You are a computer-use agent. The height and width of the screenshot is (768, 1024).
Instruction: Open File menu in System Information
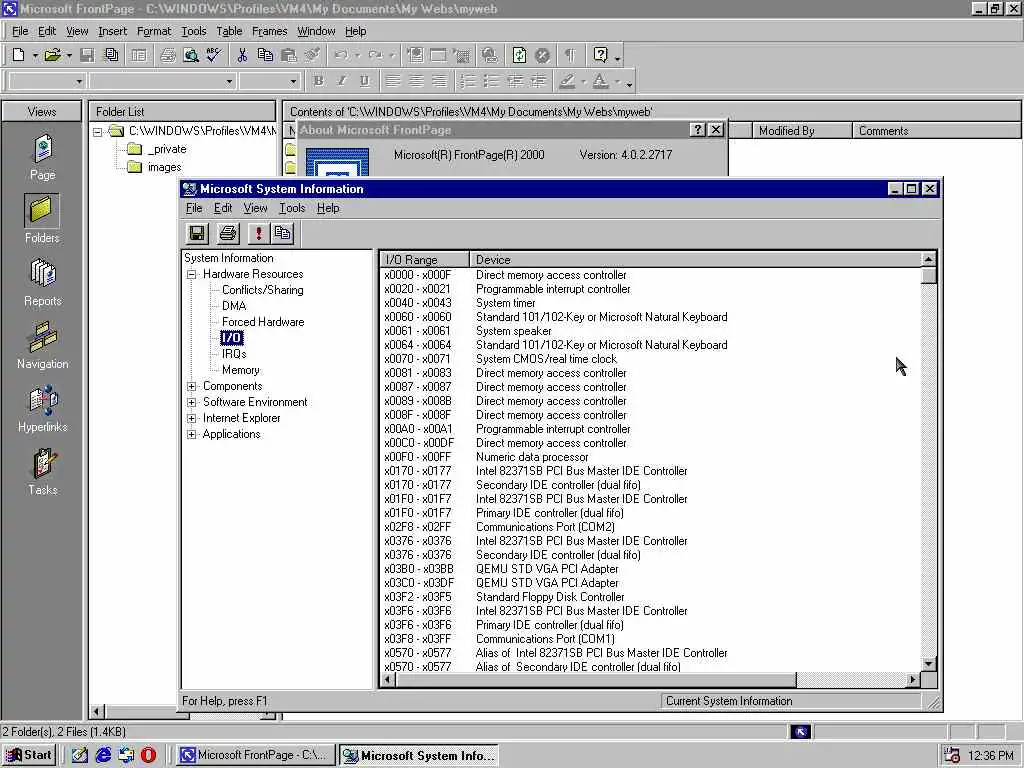coord(194,208)
